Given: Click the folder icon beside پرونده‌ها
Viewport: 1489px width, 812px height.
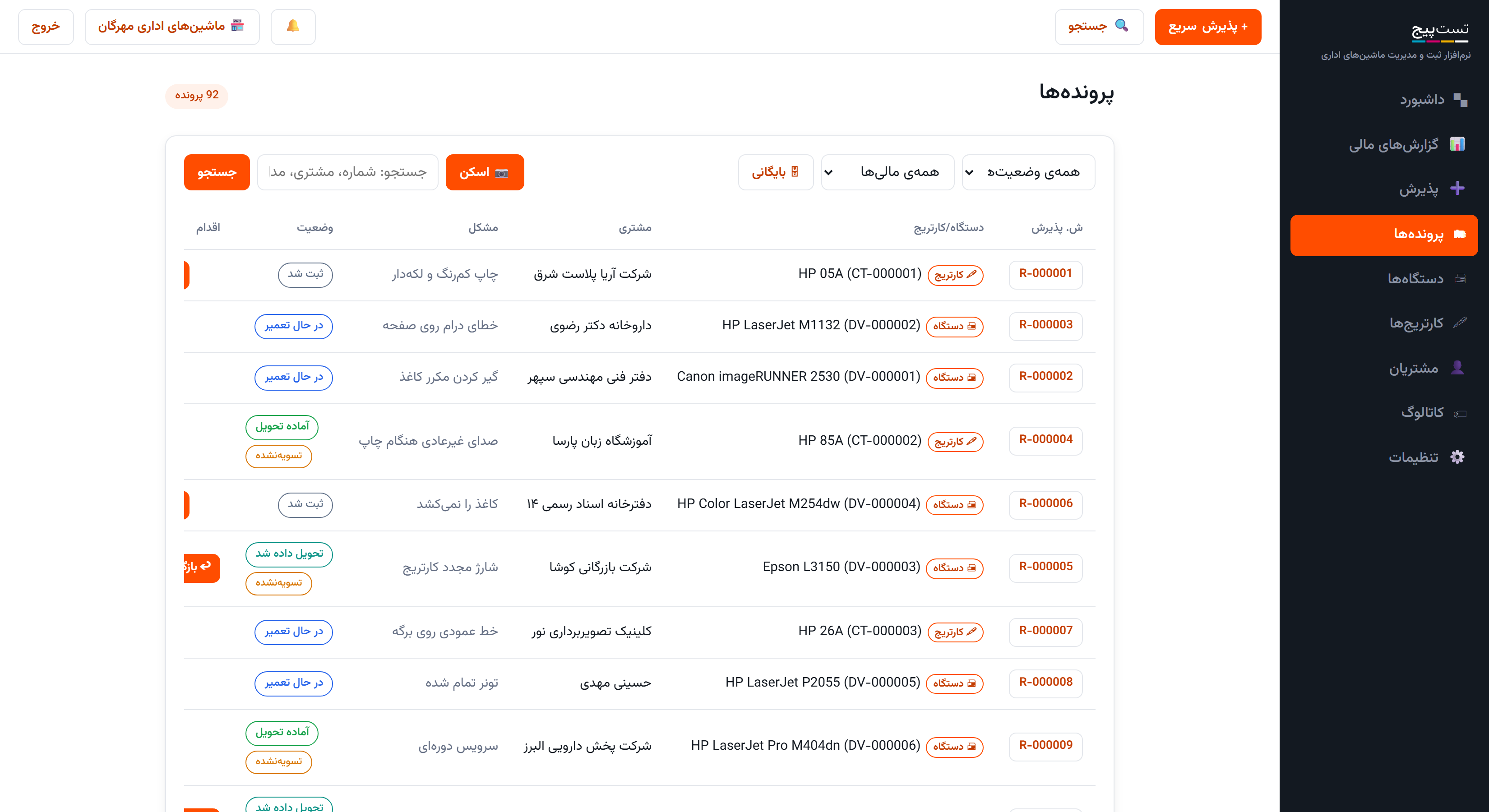Looking at the screenshot, I should pyautogui.click(x=1460, y=234).
